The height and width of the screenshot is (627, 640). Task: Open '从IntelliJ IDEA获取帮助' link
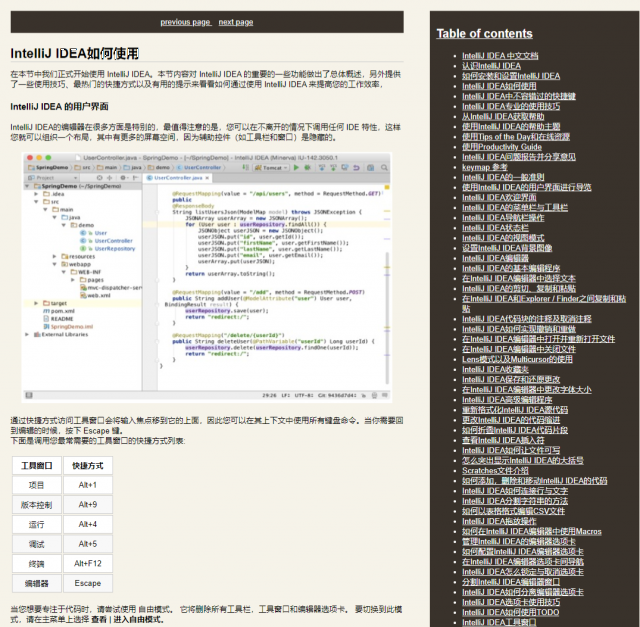coord(503,116)
